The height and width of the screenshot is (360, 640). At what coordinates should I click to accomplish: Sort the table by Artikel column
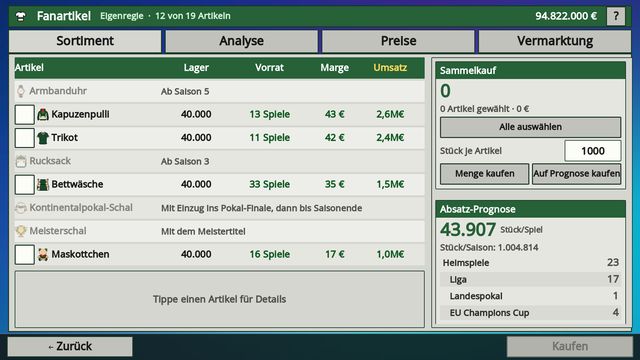pyautogui.click(x=29, y=68)
